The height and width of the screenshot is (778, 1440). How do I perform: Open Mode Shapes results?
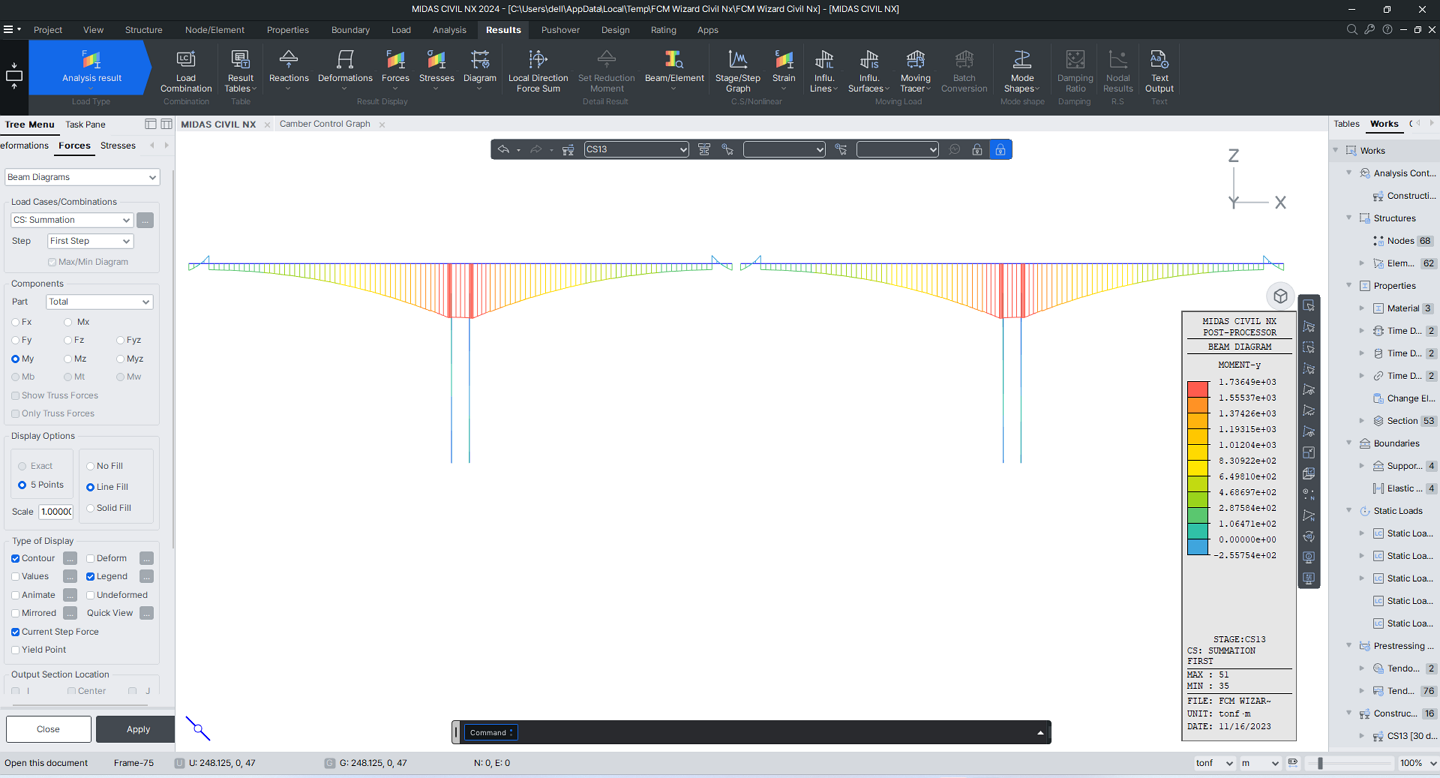pos(1021,70)
